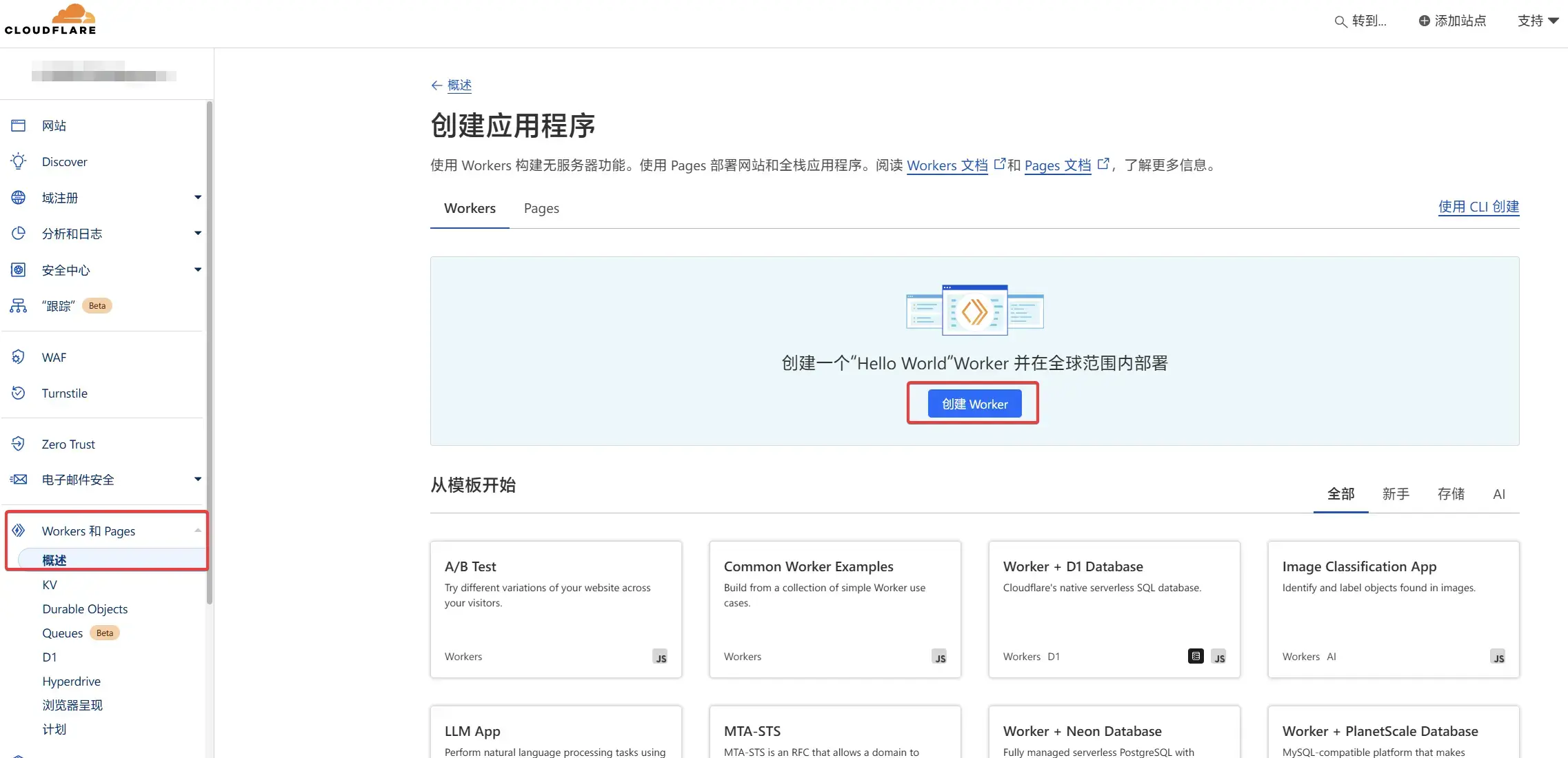Click the 网站 sidebar icon
Image resolution: width=1568 pixels, height=758 pixels.
pyautogui.click(x=19, y=125)
